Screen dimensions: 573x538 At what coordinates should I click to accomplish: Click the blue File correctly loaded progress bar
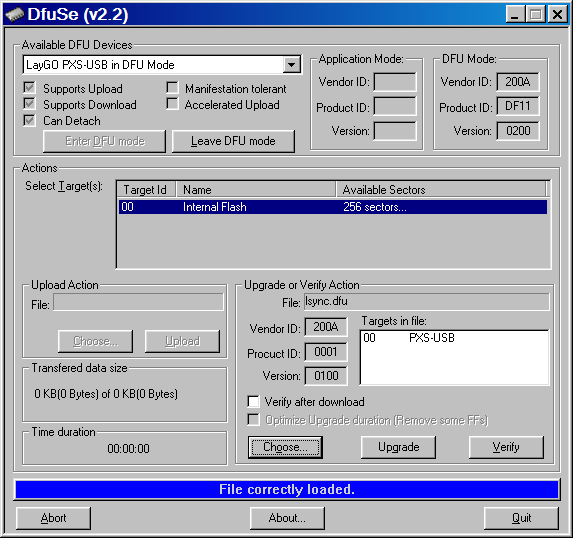[287, 489]
